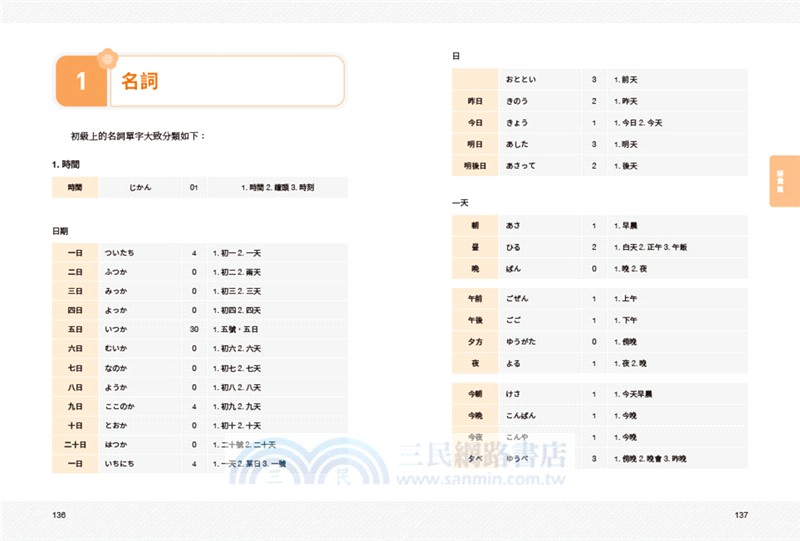Click the reading よる
The width and height of the screenshot is (800, 541).
pos(513,363)
